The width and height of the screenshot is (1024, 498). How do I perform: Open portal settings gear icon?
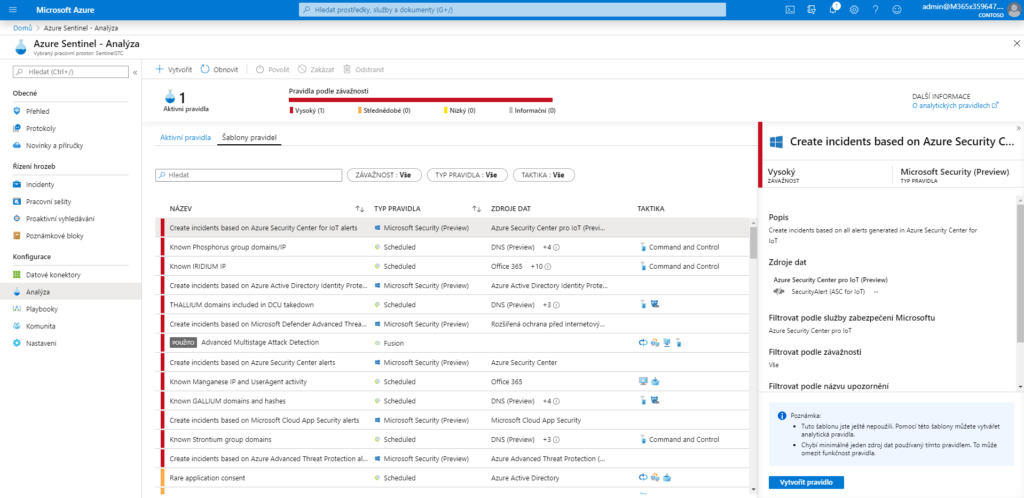point(854,9)
